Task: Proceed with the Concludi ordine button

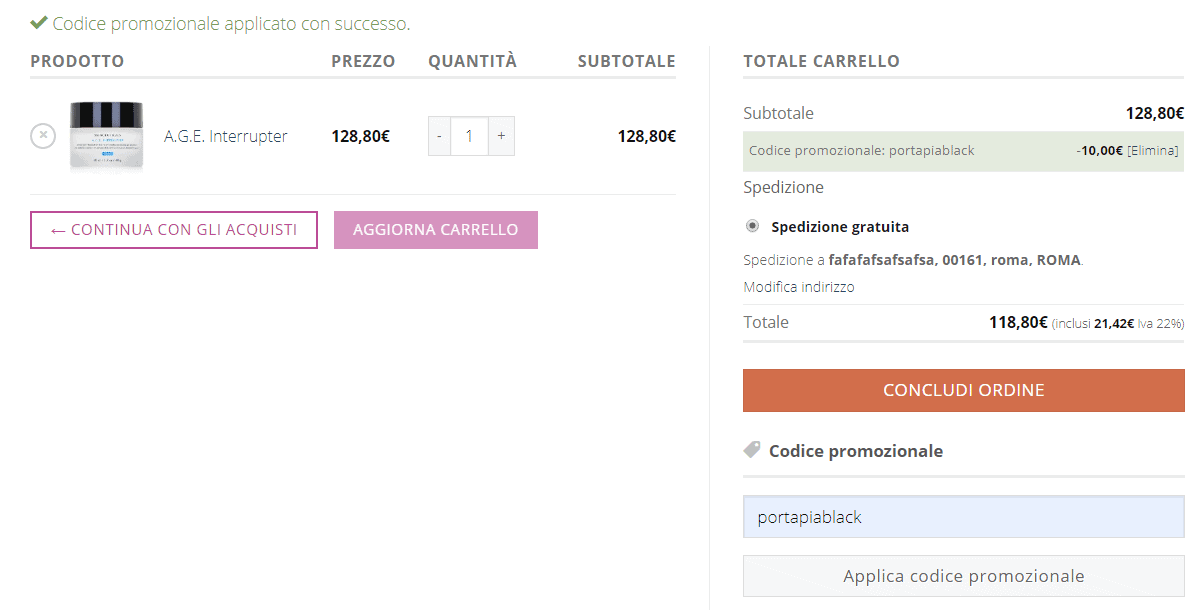Action: coord(964,390)
